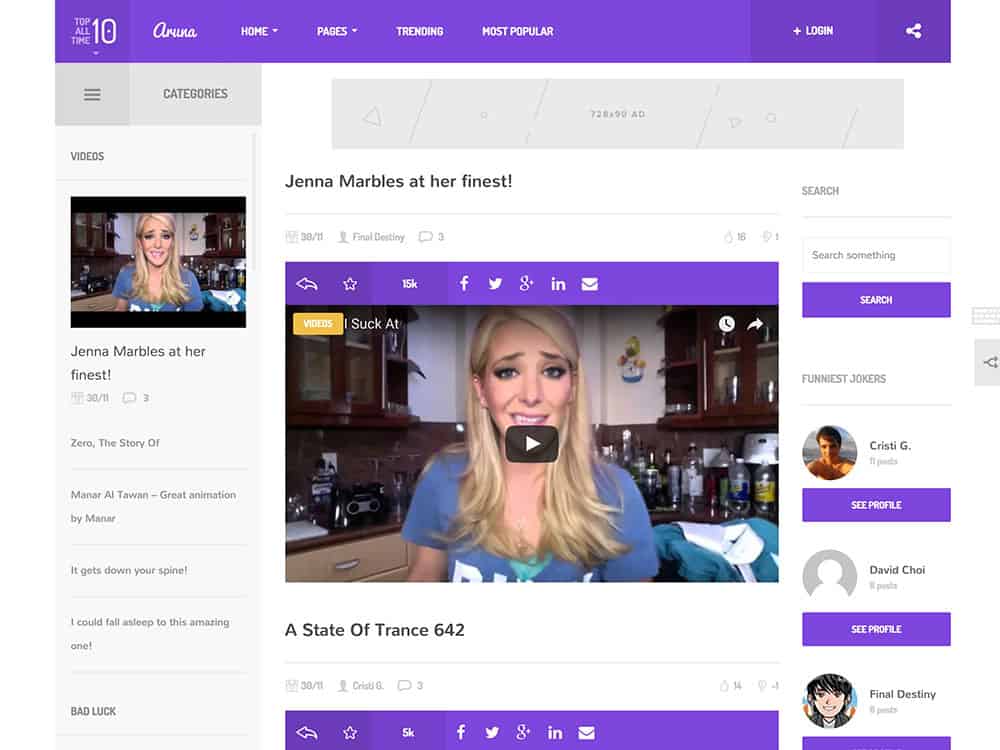
Task: Share State Of Trance post on Facebook
Action: (x=461, y=732)
